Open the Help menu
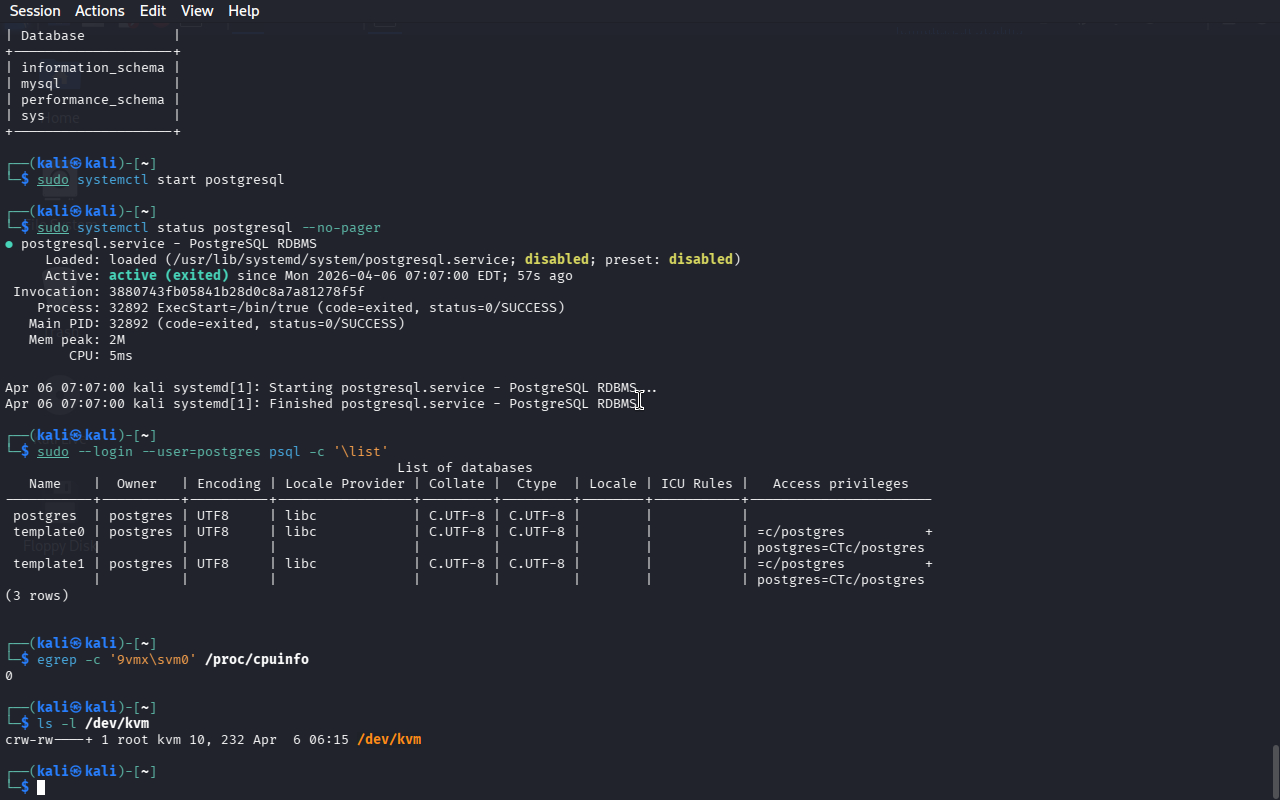1280x800 pixels. tap(243, 11)
